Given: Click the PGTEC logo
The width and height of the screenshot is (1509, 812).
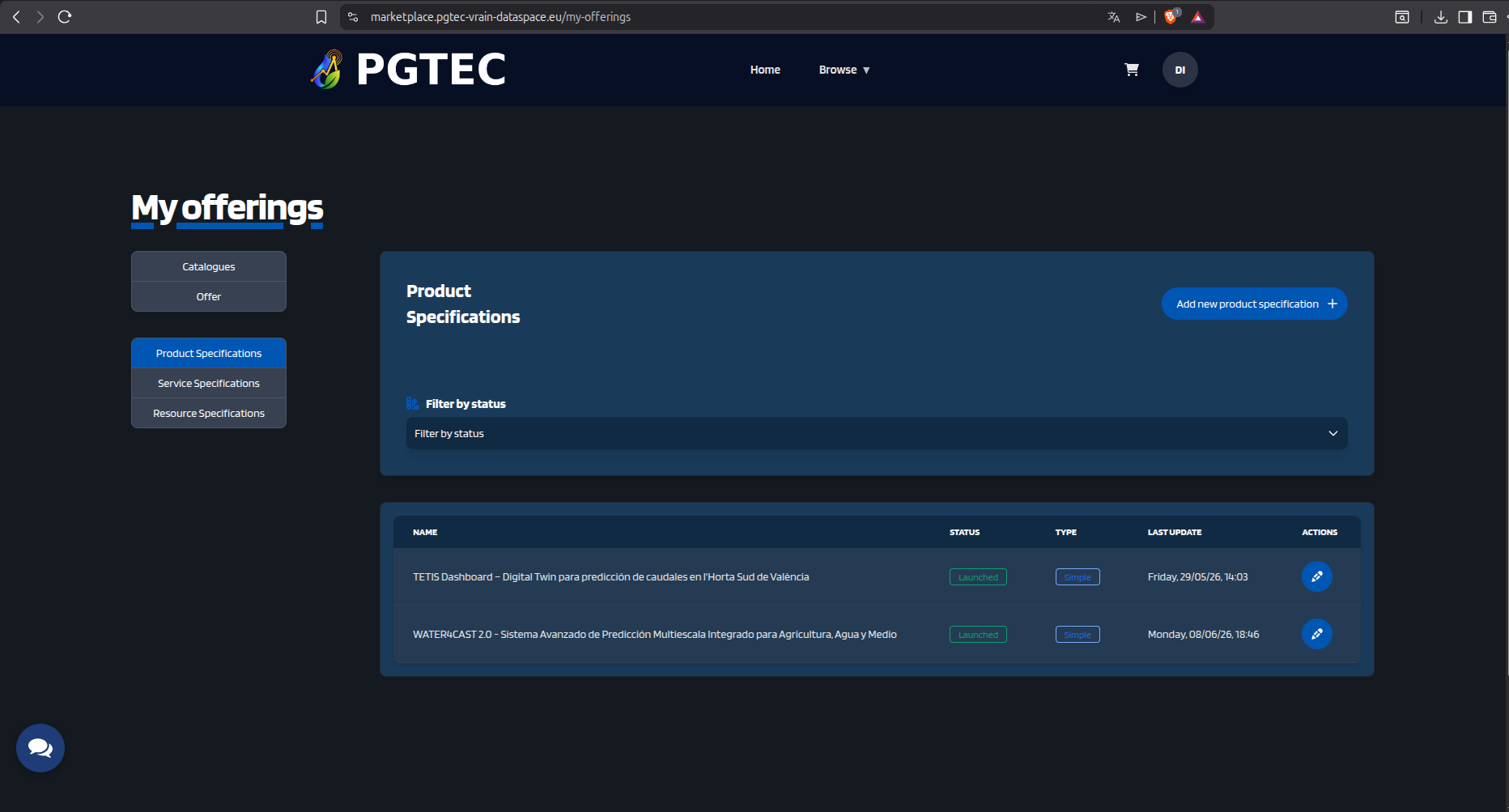Looking at the screenshot, I should pyautogui.click(x=409, y=70).
